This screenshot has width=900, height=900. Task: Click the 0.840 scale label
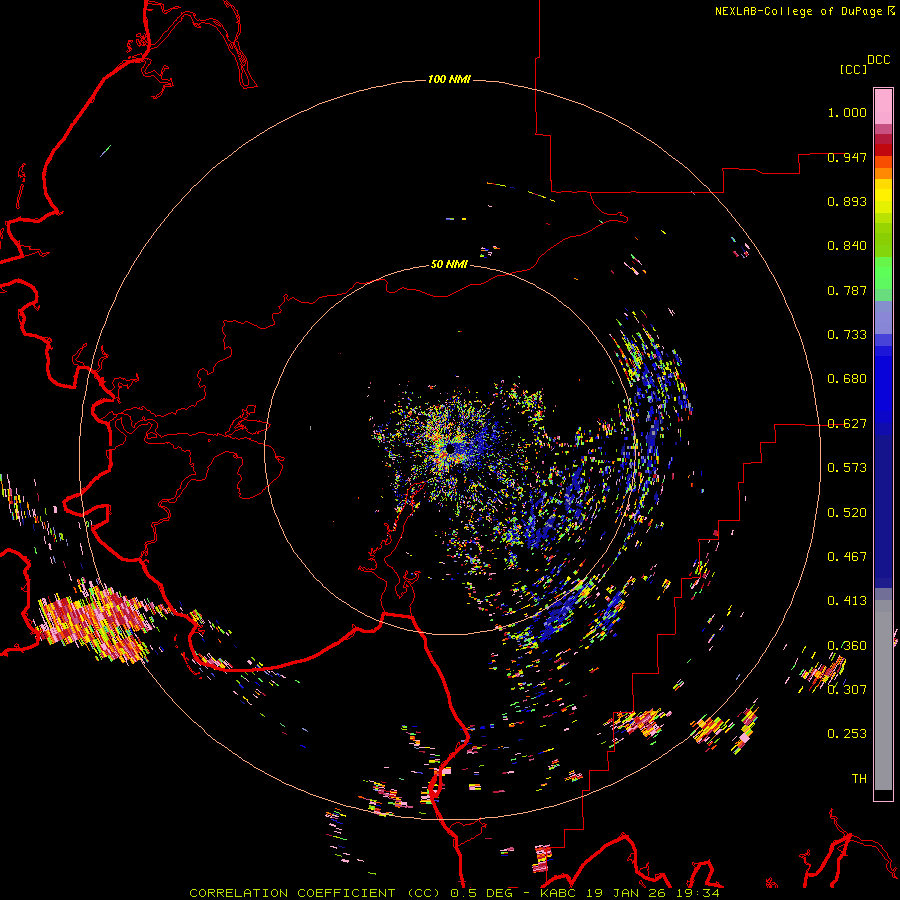click(x=847, y=246)
